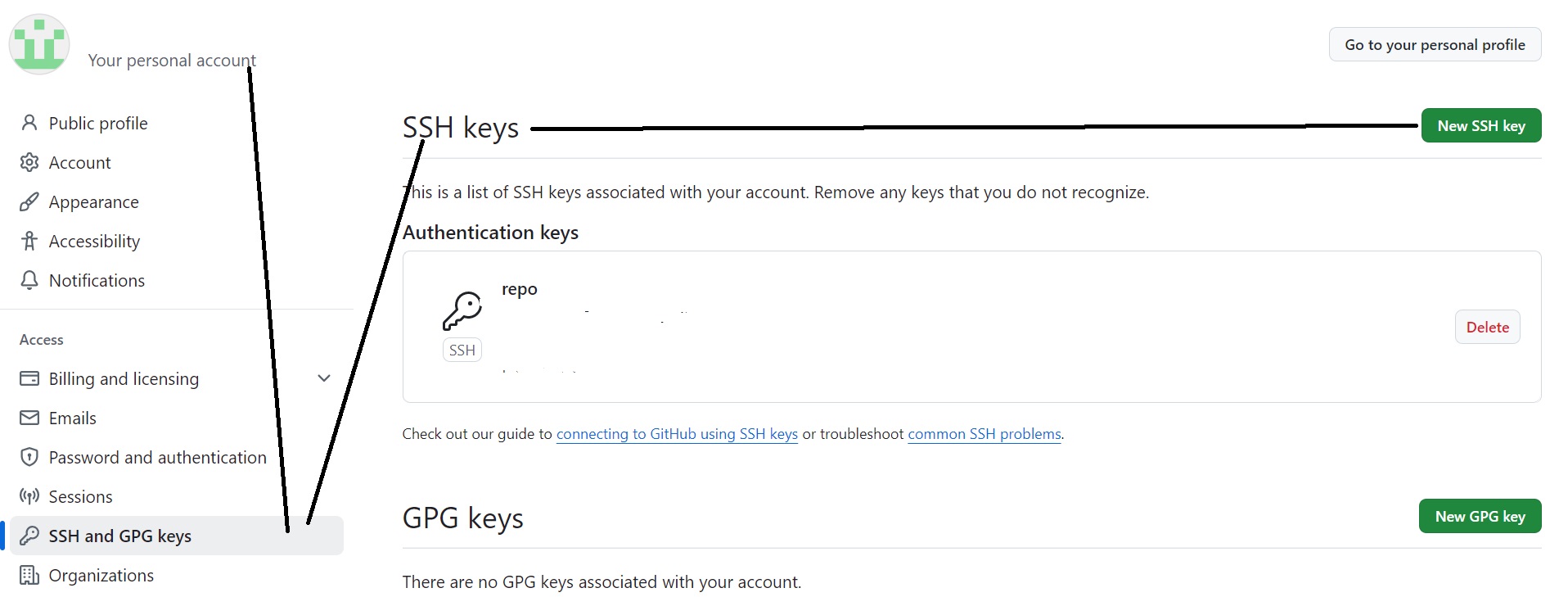
Task: Add a New GPG key
Action: (1480, 516)
